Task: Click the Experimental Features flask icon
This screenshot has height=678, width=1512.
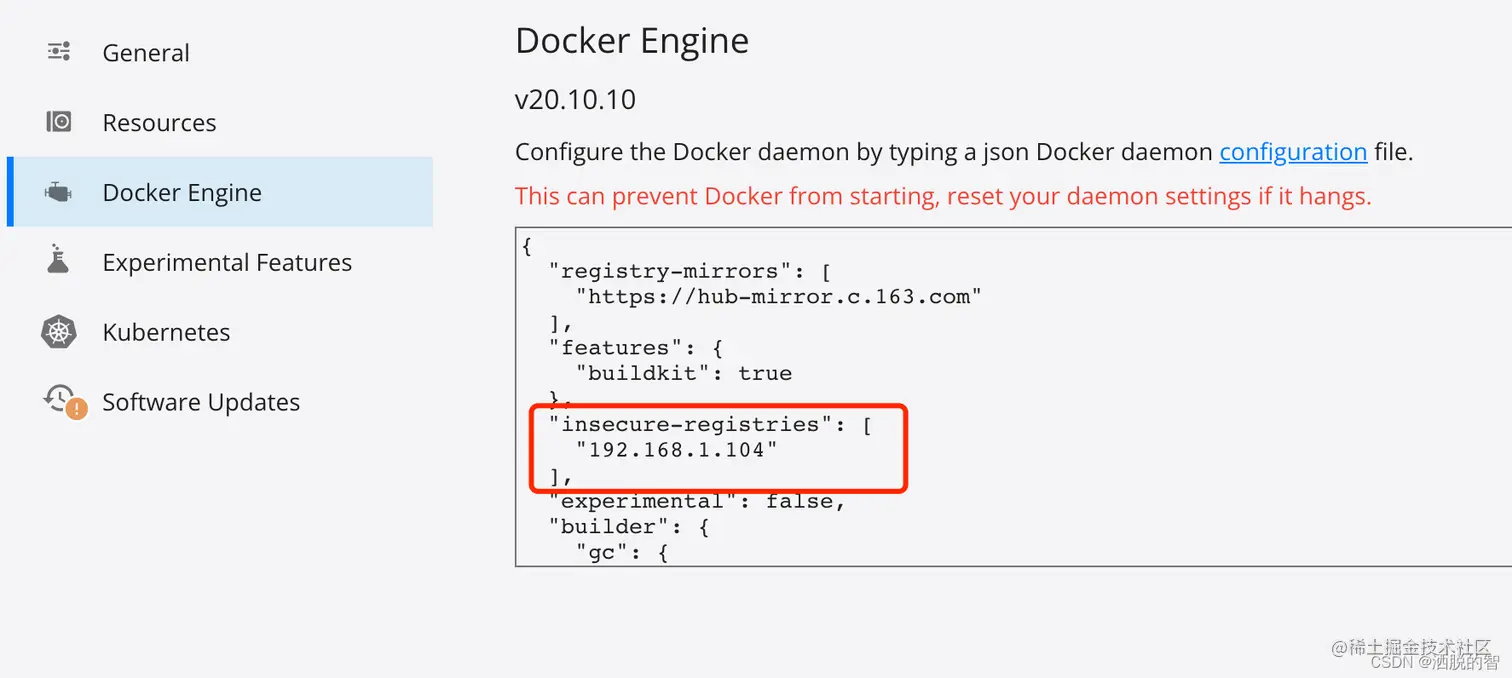Action: click(x=59, y=260)
